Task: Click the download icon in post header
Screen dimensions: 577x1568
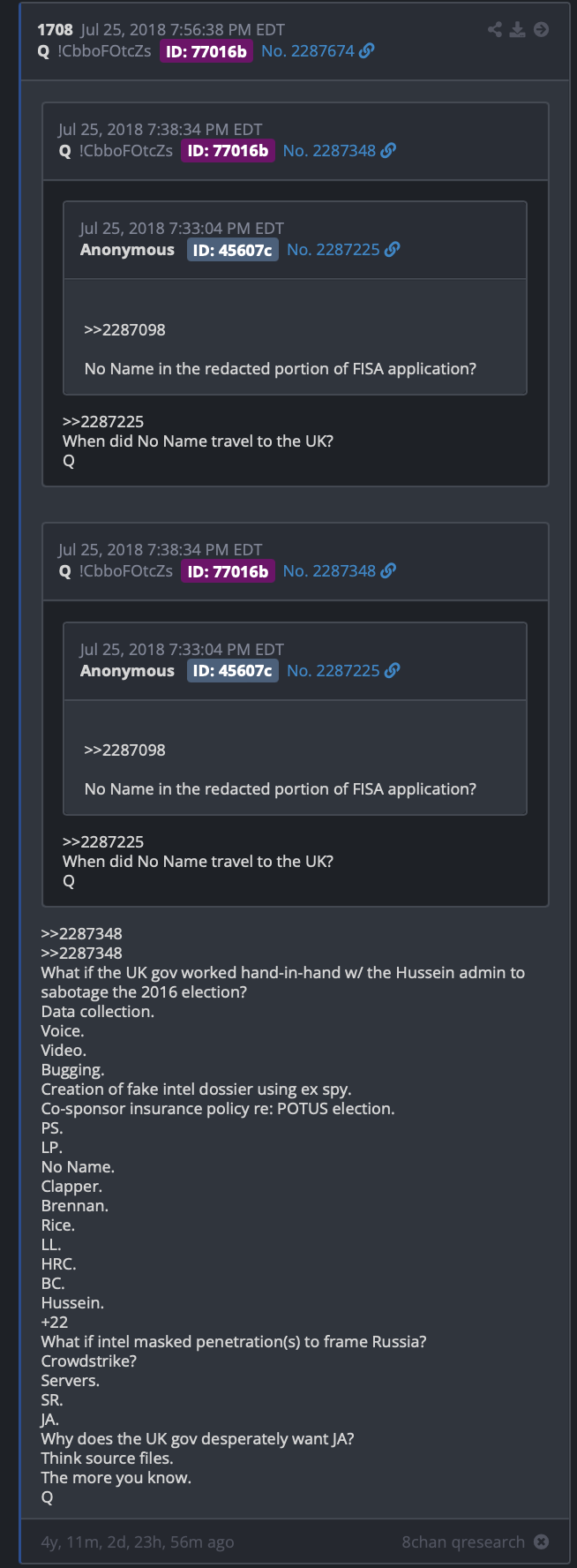Action: (x=518, y=29)
